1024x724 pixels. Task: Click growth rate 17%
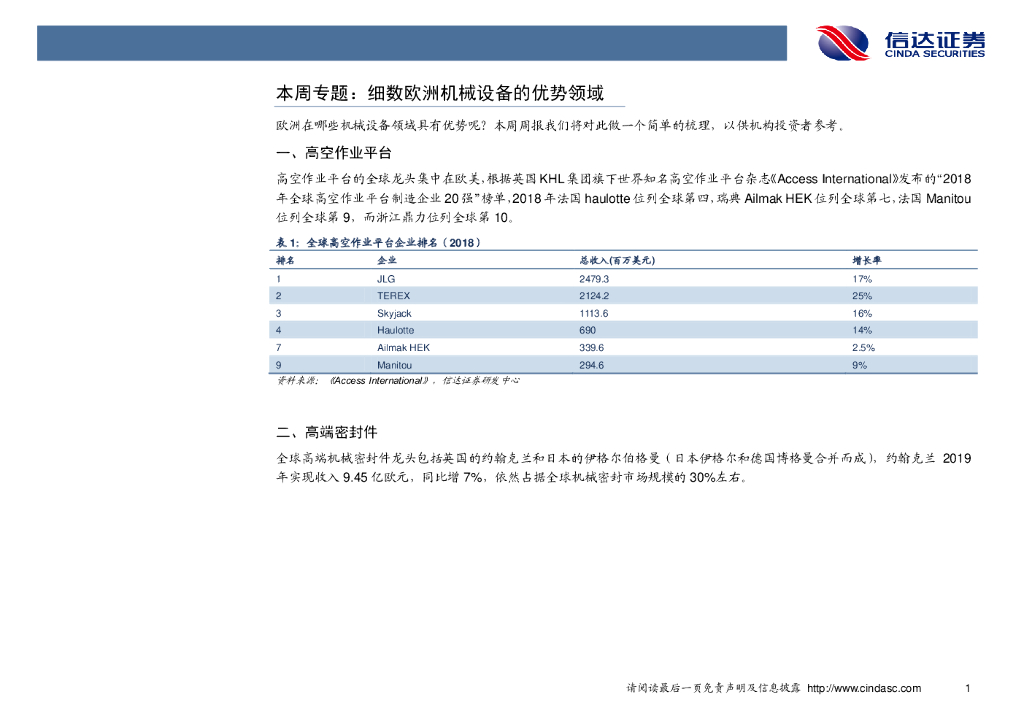coord(861,279)
